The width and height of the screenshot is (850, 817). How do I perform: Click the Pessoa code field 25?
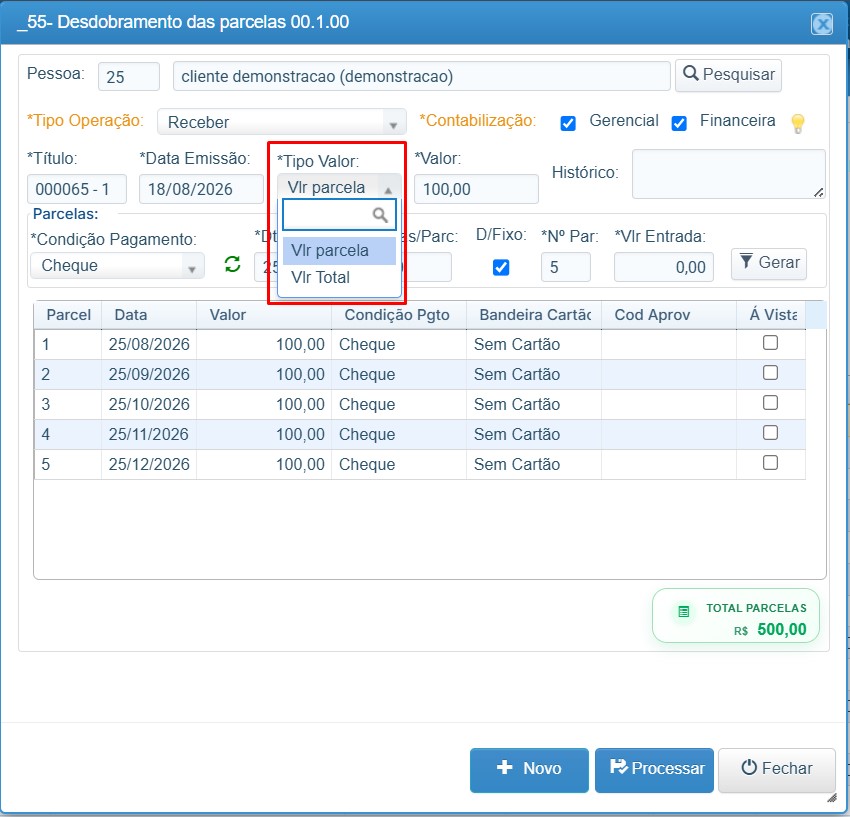tap(128, 76)
